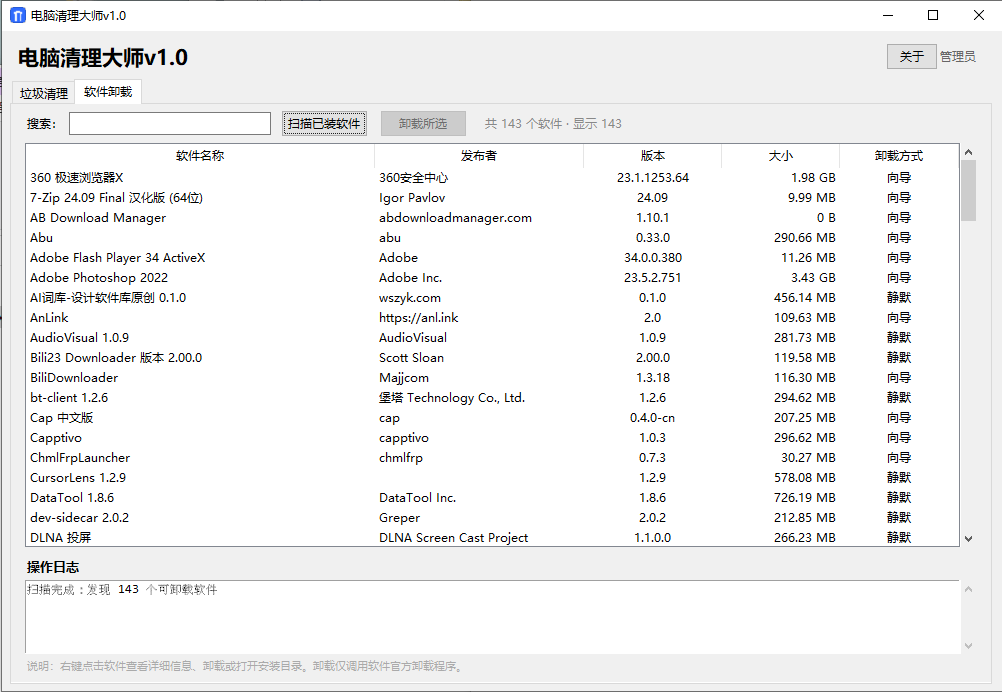Select the 7-Zip 24.09 Final 汉化版 row
The width and height of the screenshot is (1002, 692).
click(492, 197)
